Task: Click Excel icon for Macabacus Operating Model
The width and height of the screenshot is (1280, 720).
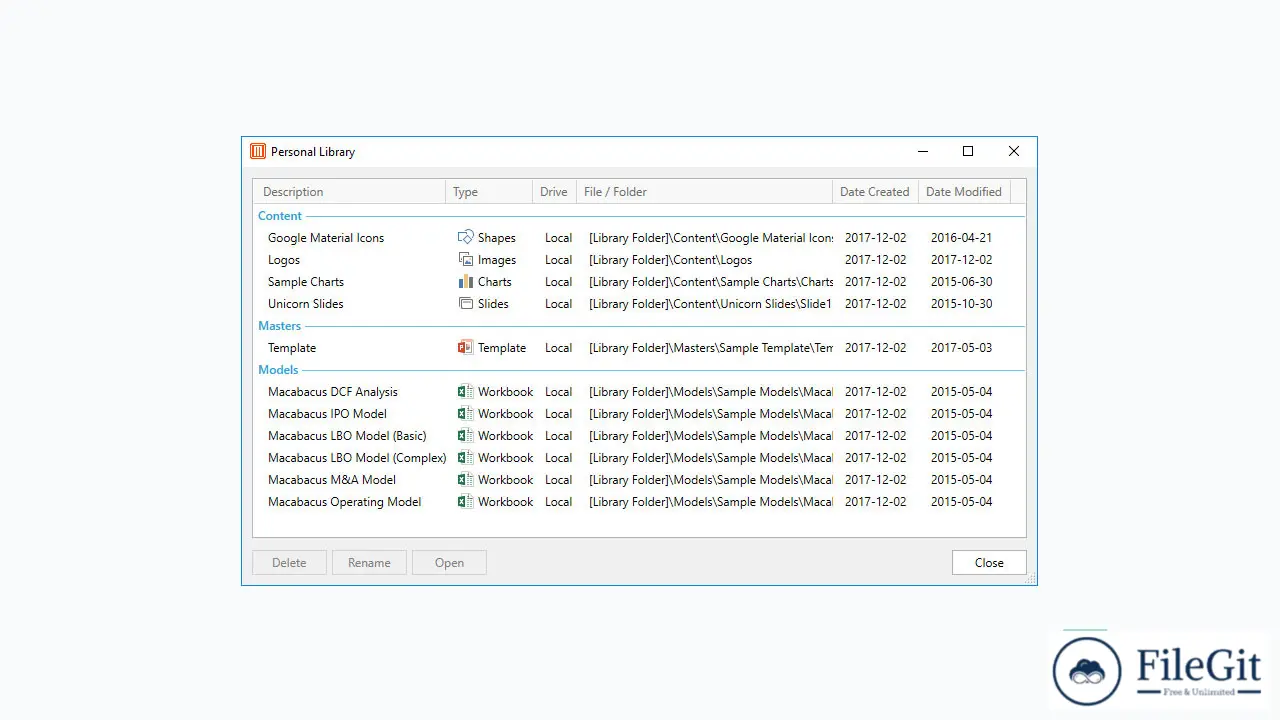Action: 465,501
